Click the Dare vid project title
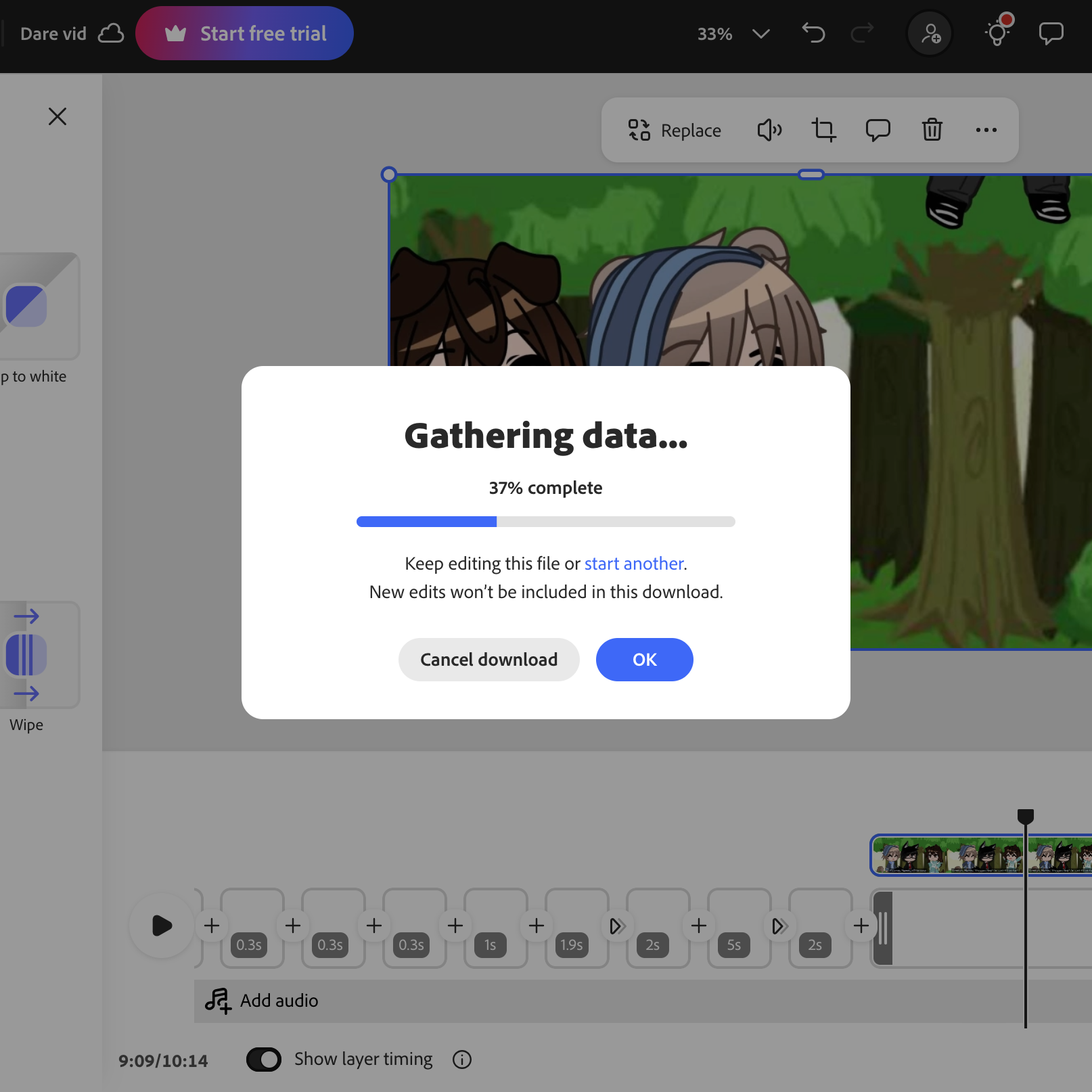This screenshot has height=1092, width=1092. click(x=53, y=34)
